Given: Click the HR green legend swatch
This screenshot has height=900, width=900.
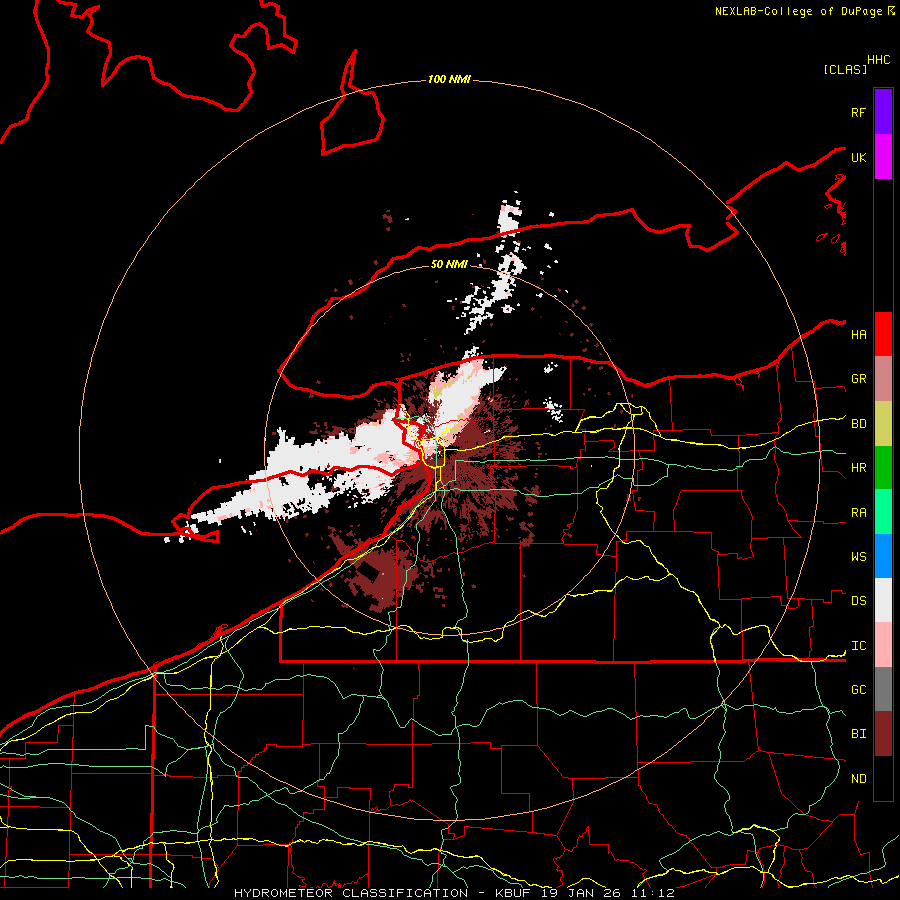Looking at the screenshot, I should tap(883, 468).
